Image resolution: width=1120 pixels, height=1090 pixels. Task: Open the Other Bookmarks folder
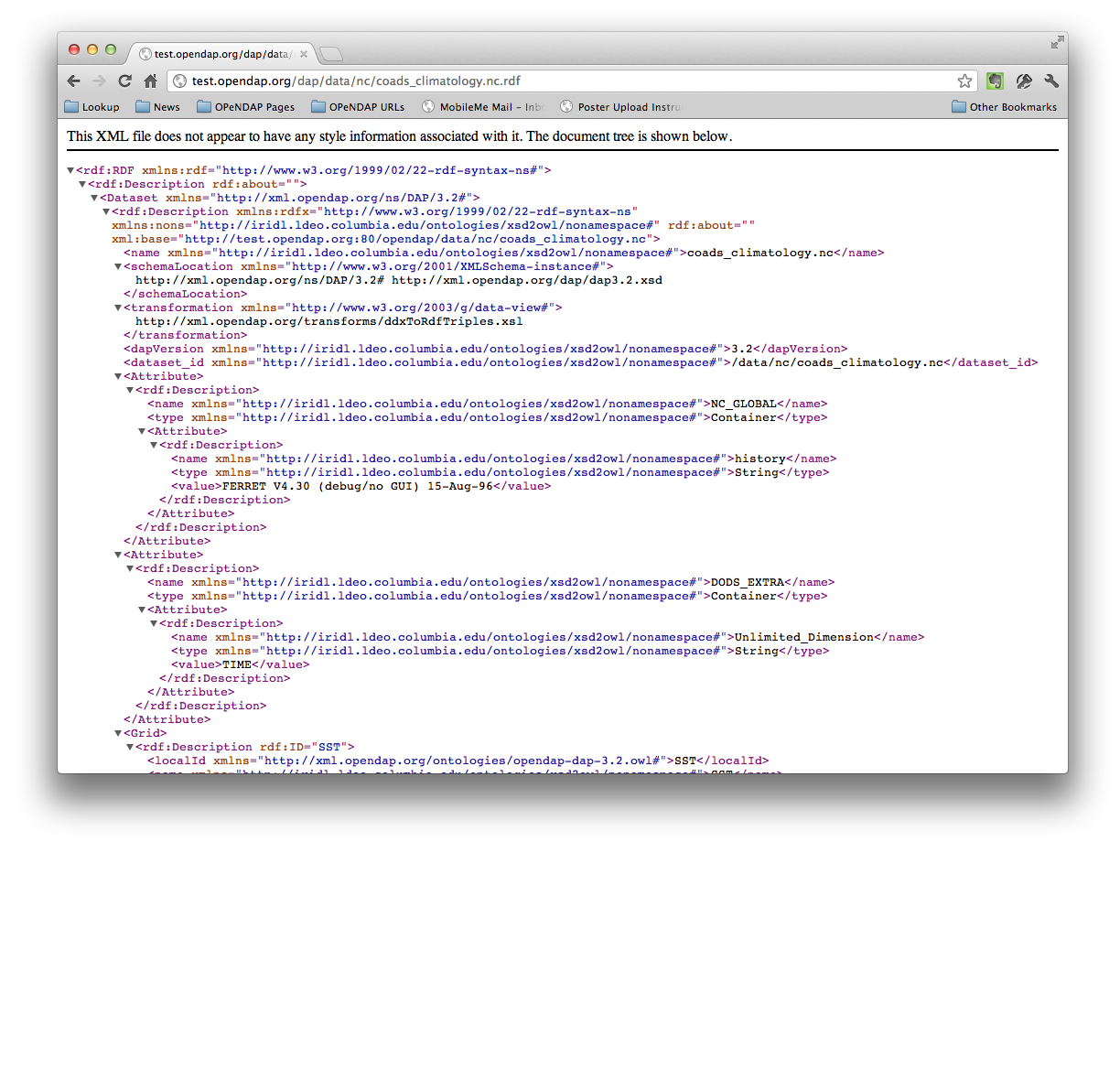1004,107
